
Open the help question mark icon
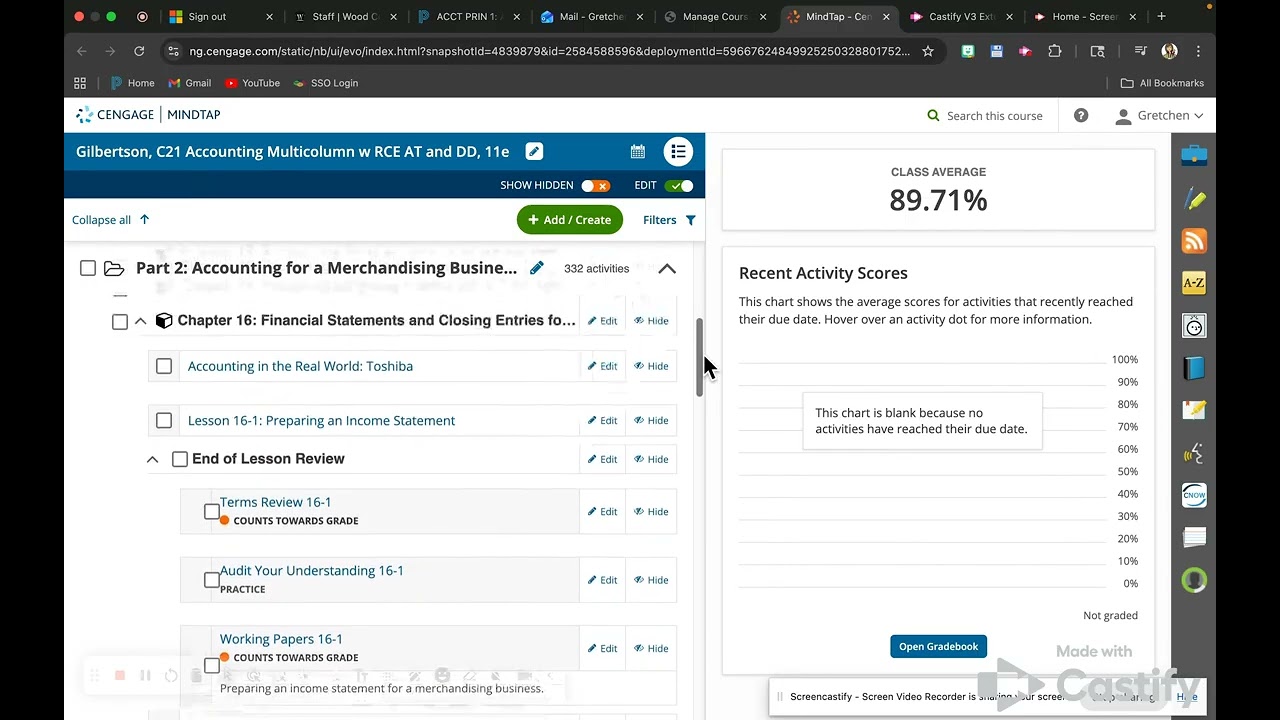pos(1081,115)
